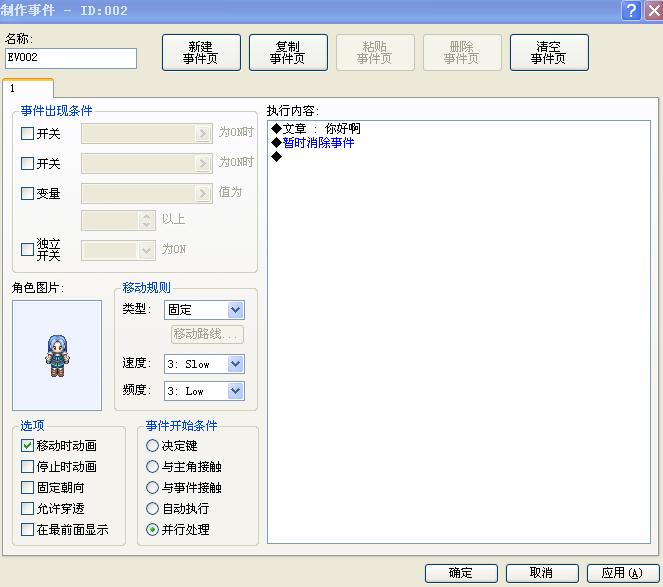Viewport: 663px width, 587px height.
Task: Click the 名称 input field EV002
Action: pyautogui.click(x=71, y=58)
